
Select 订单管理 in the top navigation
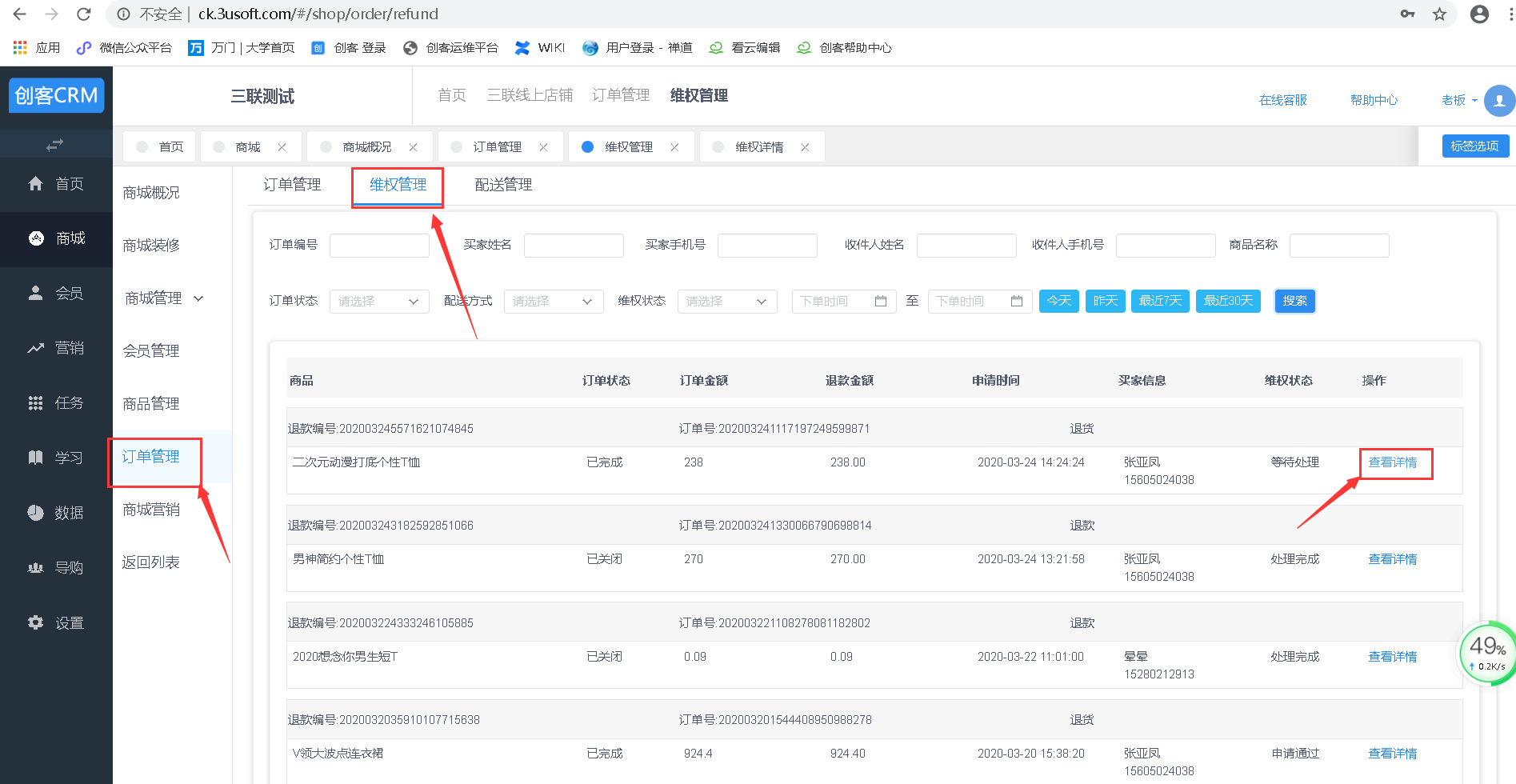point(621,95)
